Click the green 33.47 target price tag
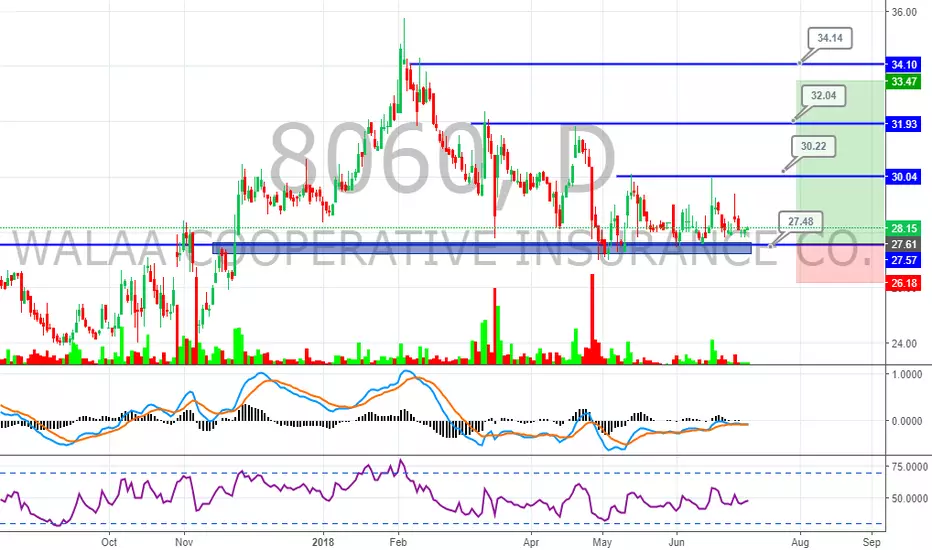The image size is (932, 550). coord(903,81)
